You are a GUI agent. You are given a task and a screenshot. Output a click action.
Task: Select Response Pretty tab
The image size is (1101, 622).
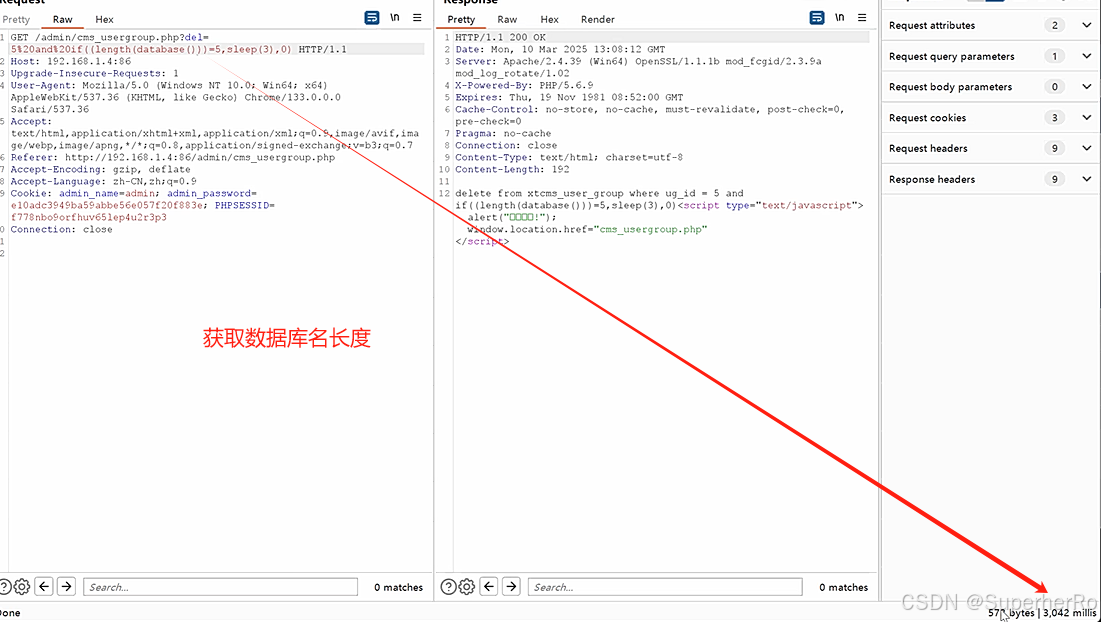pos(461,20)
